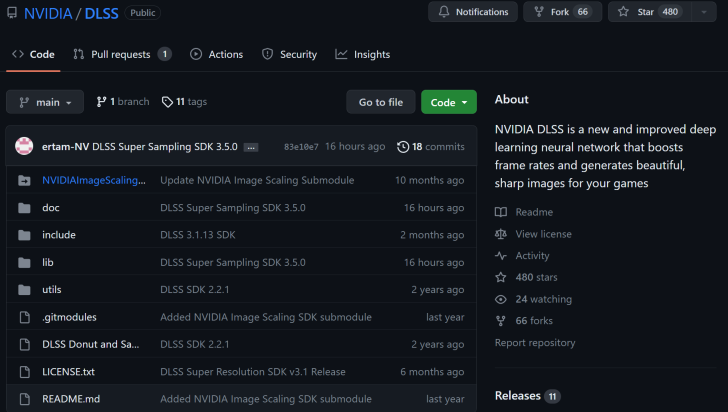Open the NVIDIA organization link
The height and width of the screenshot is (412, 728).
(48, 13)
